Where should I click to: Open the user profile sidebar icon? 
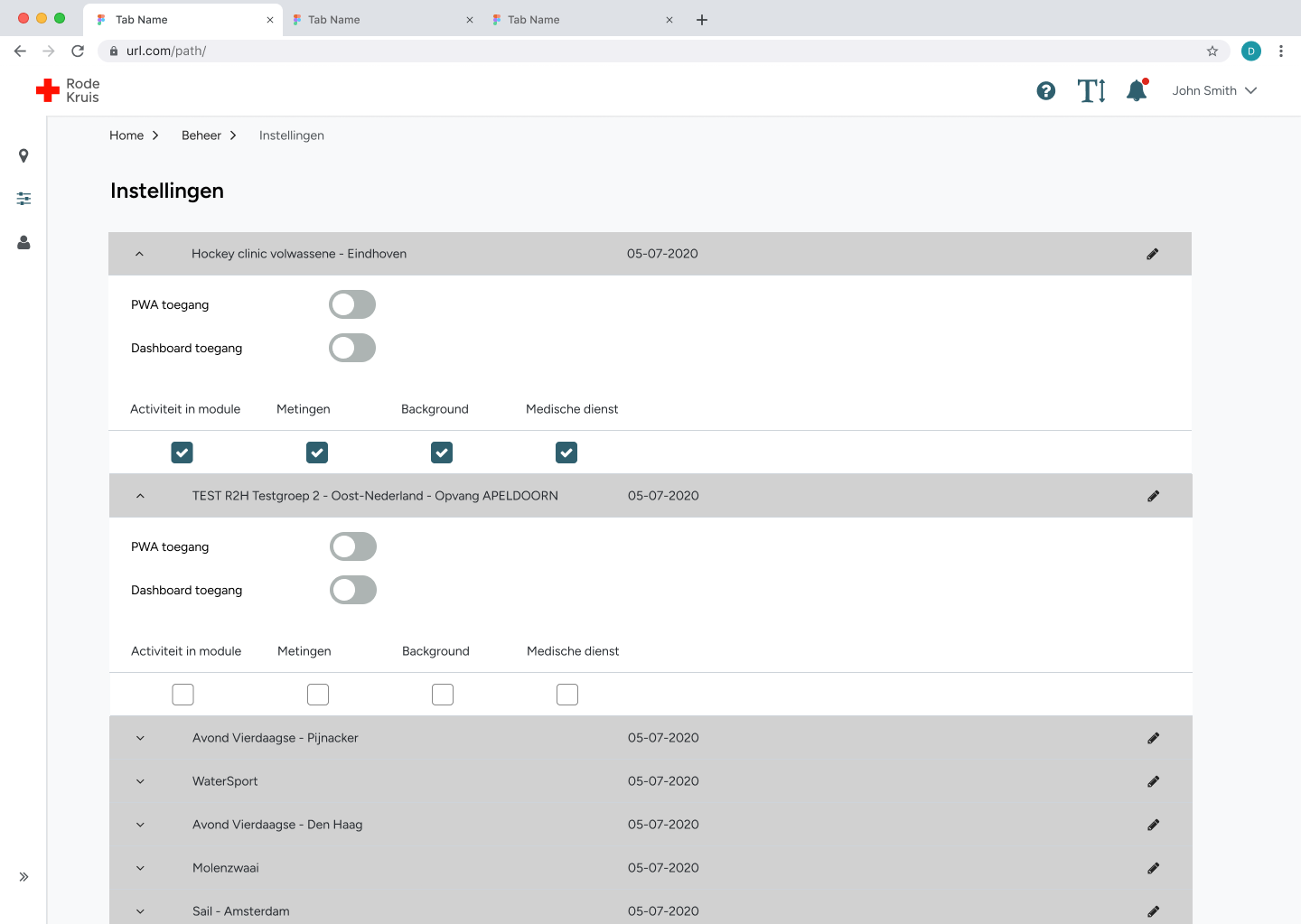23,242
